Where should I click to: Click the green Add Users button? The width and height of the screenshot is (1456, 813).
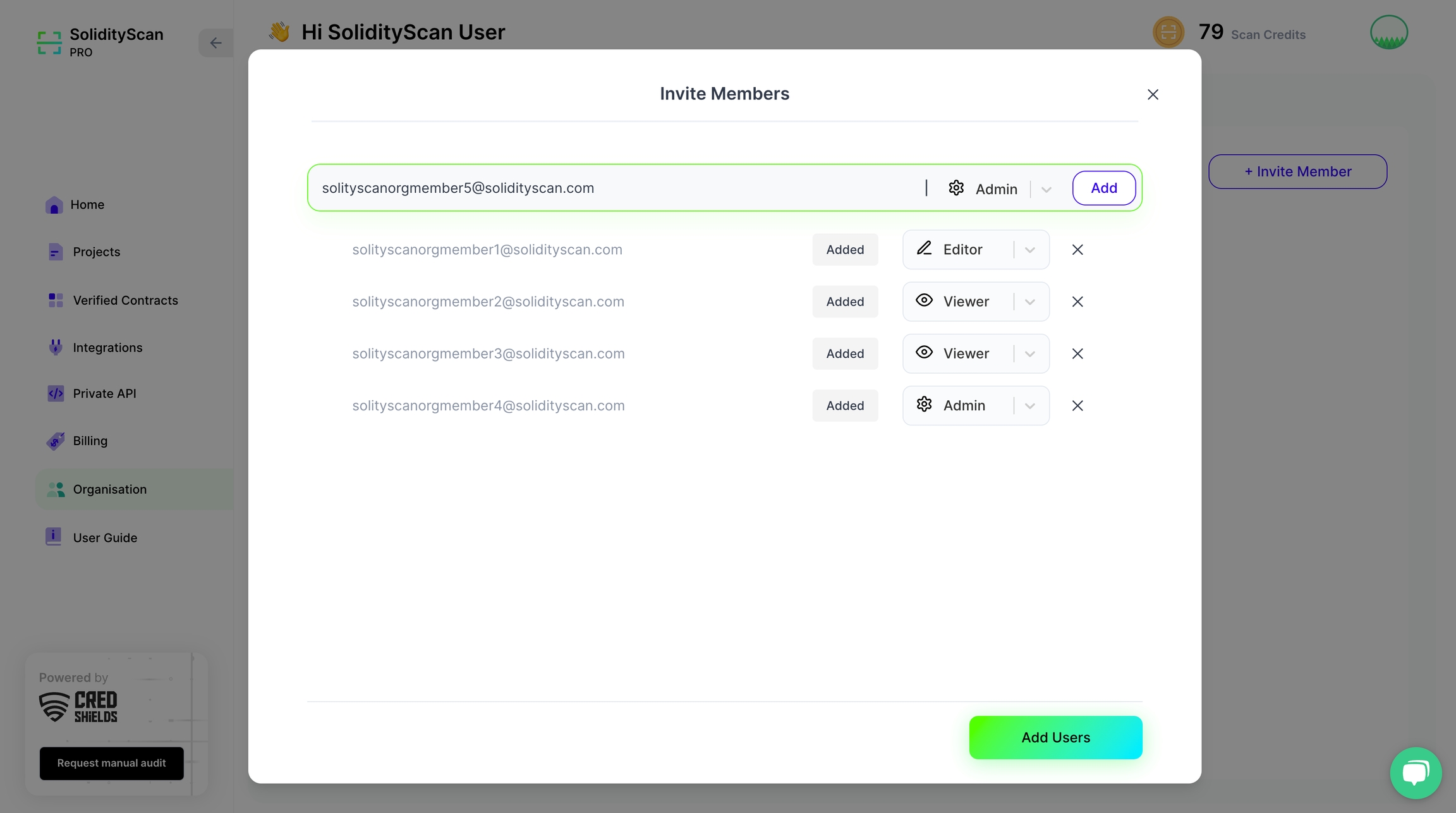[x=1055, y=737]
